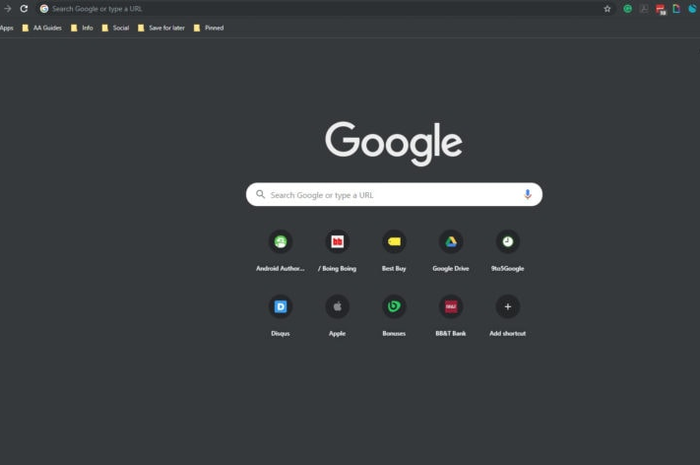
Task: Open the Apps bookmarks link
Action: pos(7,28)
